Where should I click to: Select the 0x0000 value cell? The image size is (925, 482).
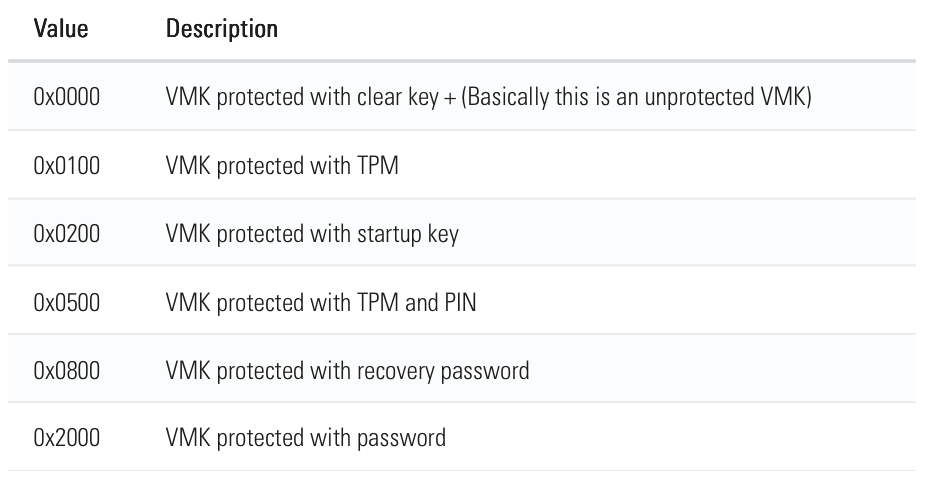pyautogui.click(x=67, y=97)
